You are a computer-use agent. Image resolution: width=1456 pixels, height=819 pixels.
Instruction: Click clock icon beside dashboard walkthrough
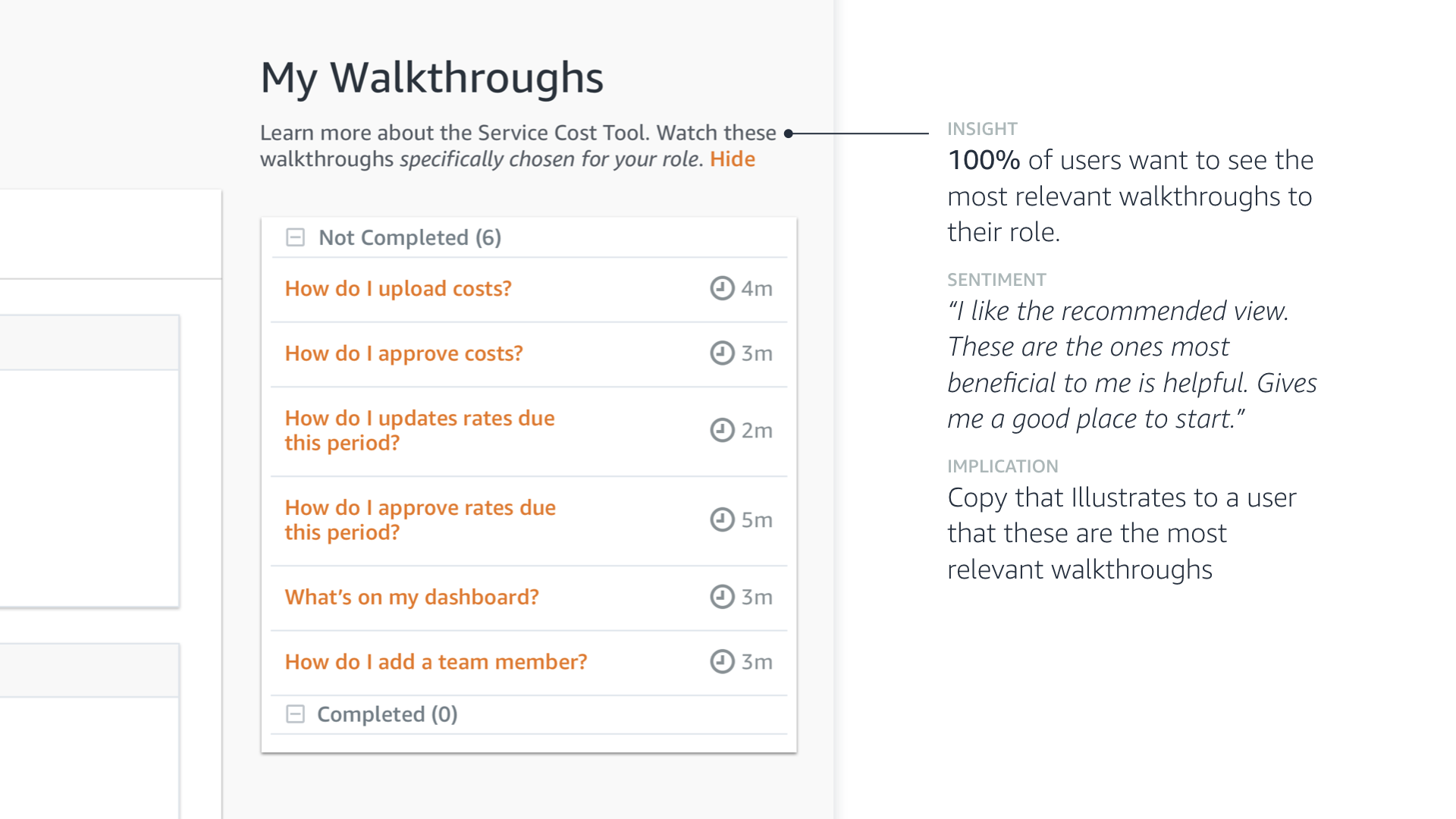[722, 597]
